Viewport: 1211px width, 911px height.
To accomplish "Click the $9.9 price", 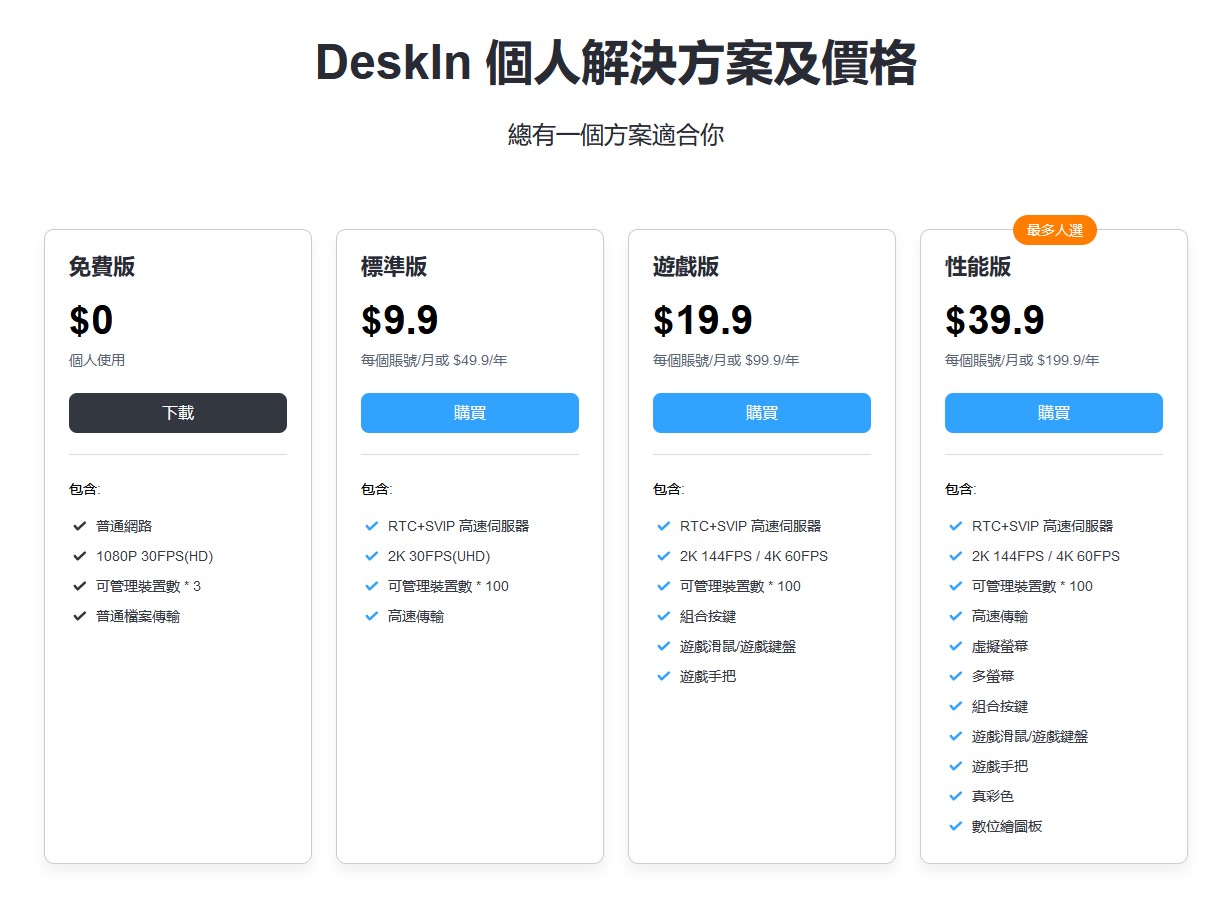I will click(x=400, y=321).
